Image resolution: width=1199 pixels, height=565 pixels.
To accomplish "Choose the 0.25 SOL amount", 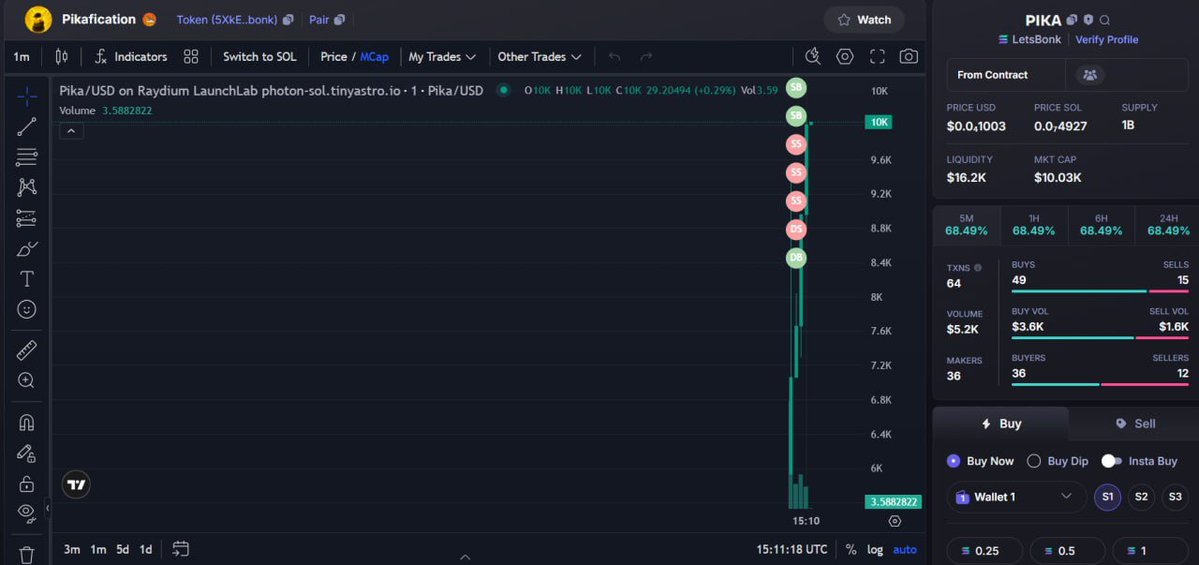I will (985, 550).
